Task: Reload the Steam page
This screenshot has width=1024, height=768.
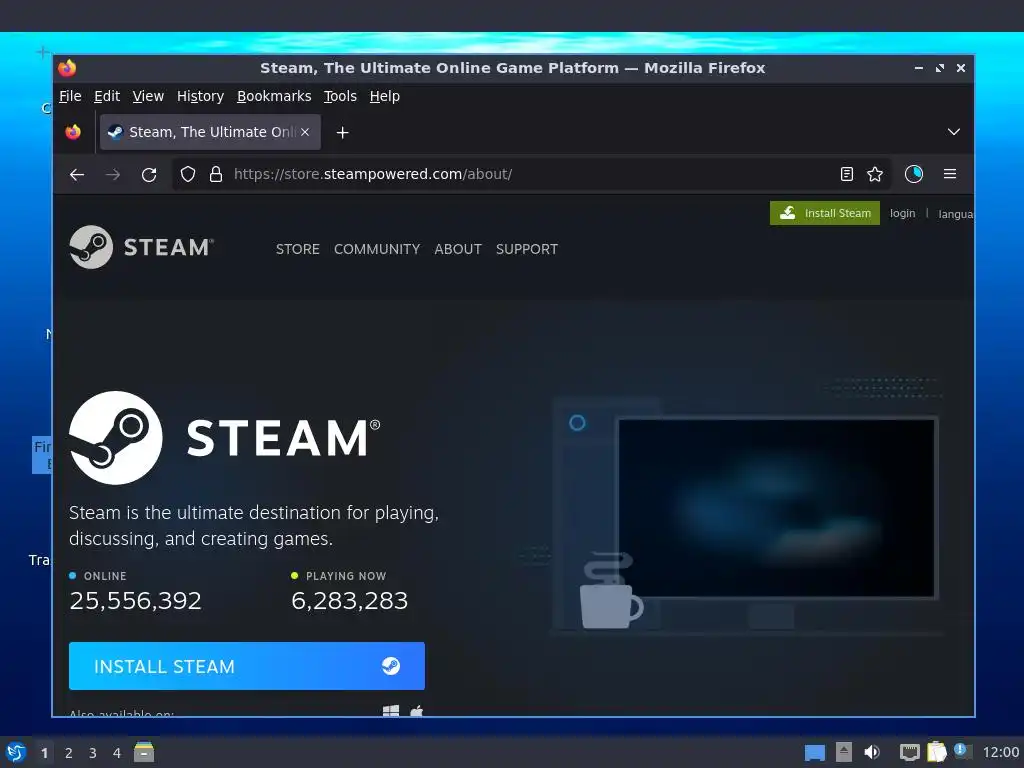Action: click(x=149, y=174)
